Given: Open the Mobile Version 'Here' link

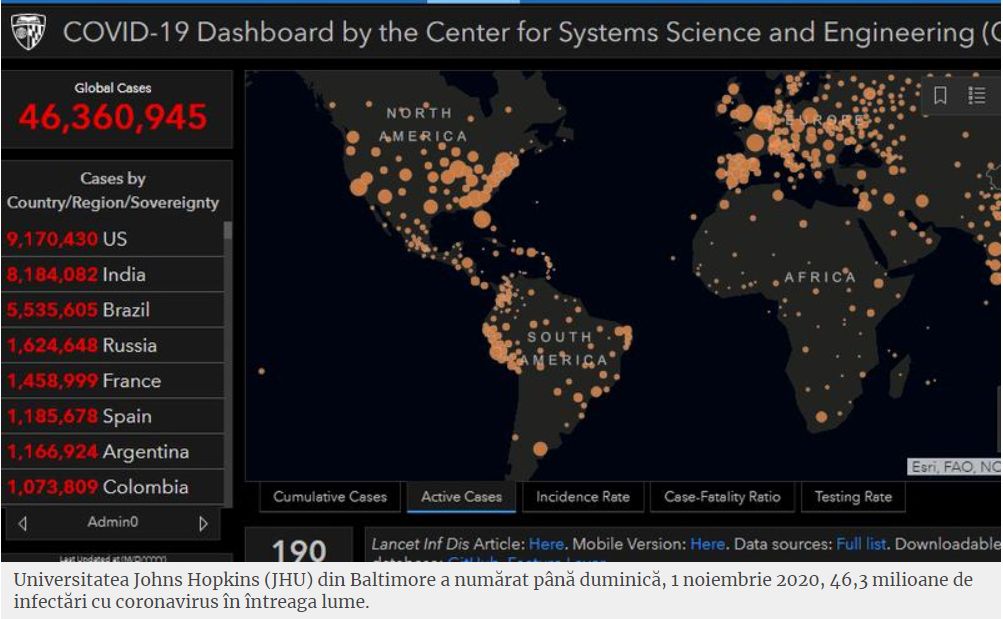Looking at the screenshot, I should [x=707, y=544].
